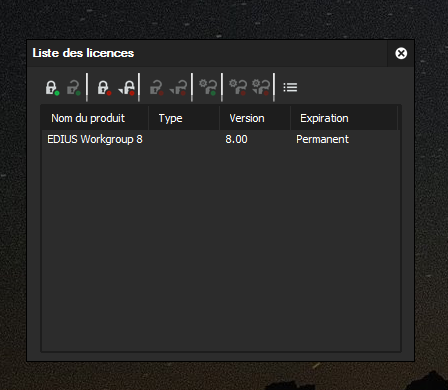Sort by the Nom du produit column header
448x390 pixels.
pos(95,118)
